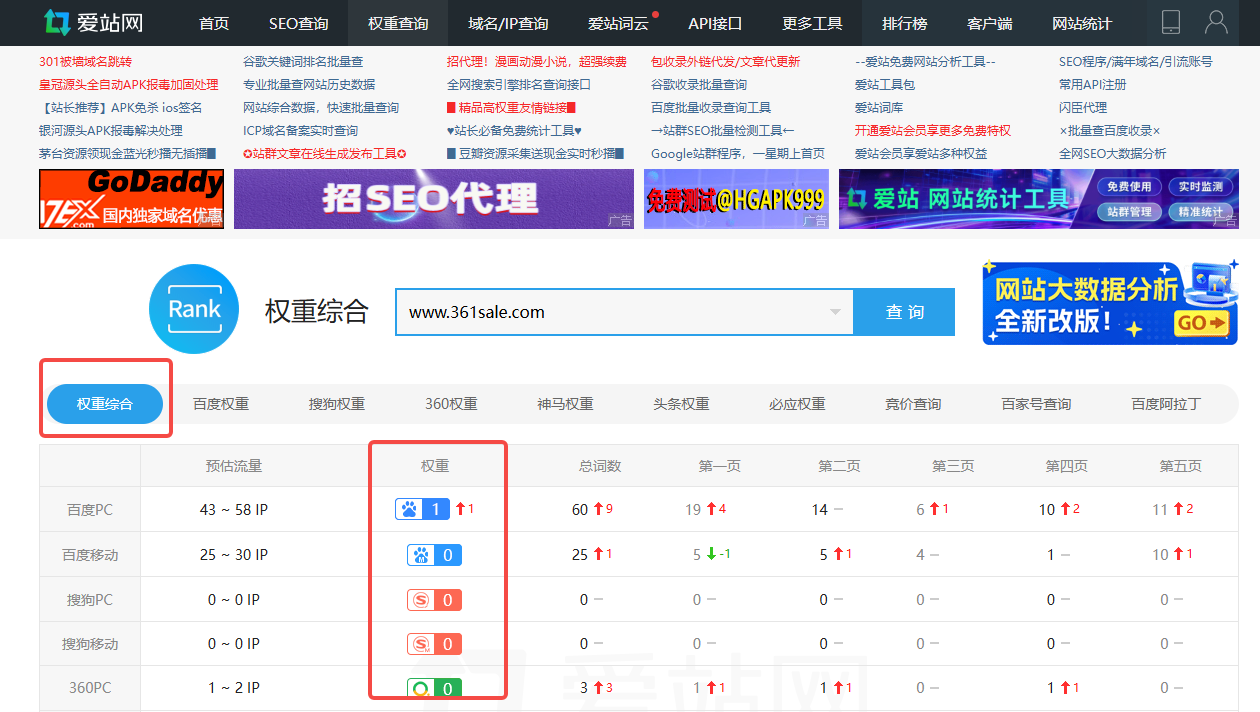Switch to the 搜狗权重 tab
This screenshot has width=1260, height=712.
336,404
